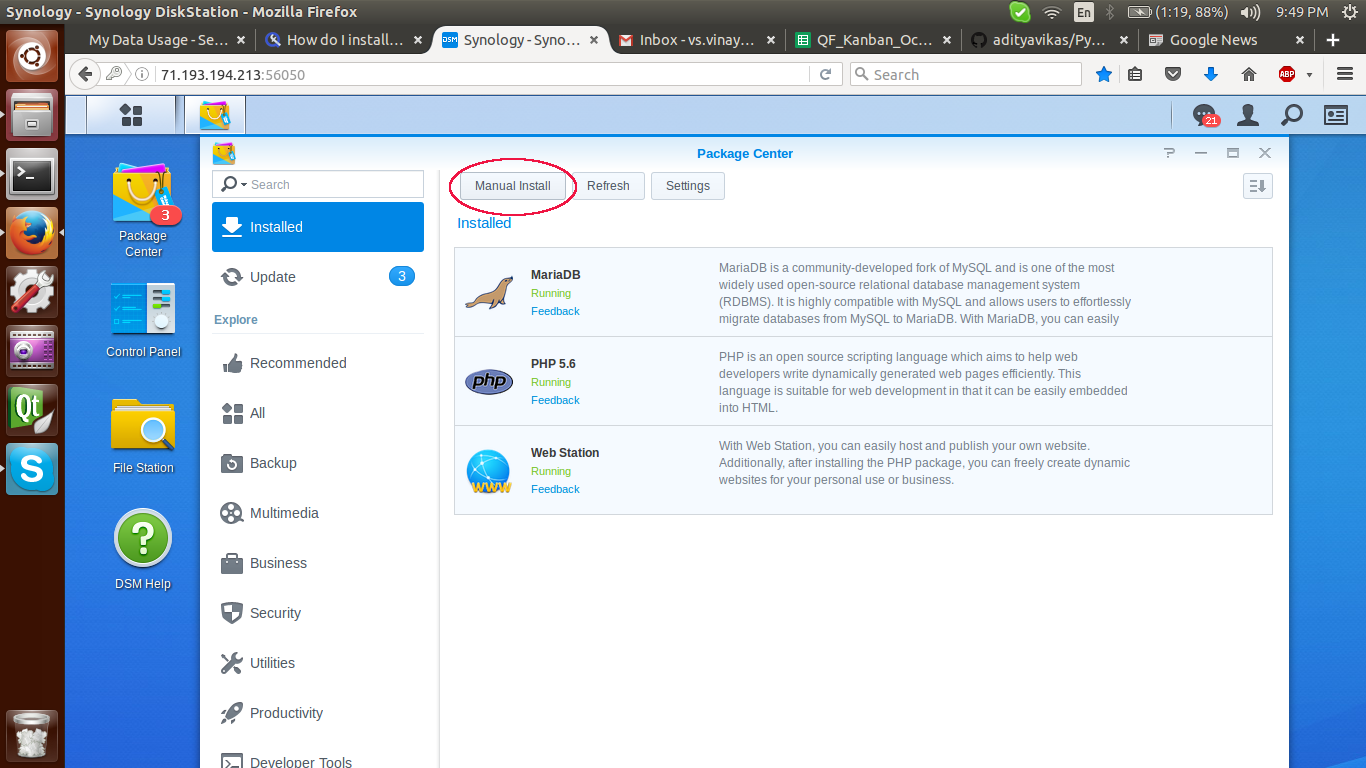Screen dimensions: 1366x768
Task: Select Update section in sidebar
Action: (318, 277)
